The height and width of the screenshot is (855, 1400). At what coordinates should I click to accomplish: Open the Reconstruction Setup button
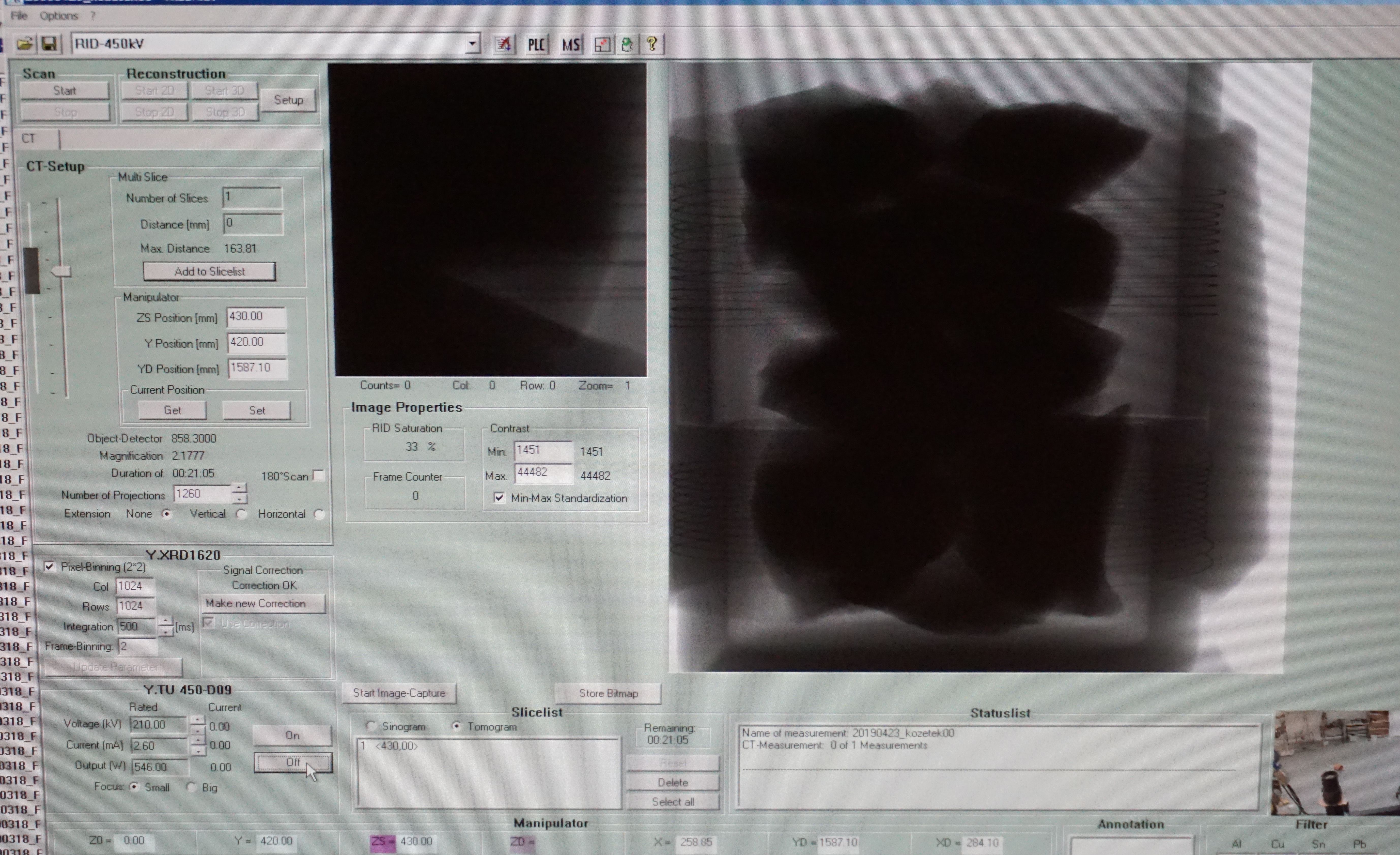pos(289,100)
